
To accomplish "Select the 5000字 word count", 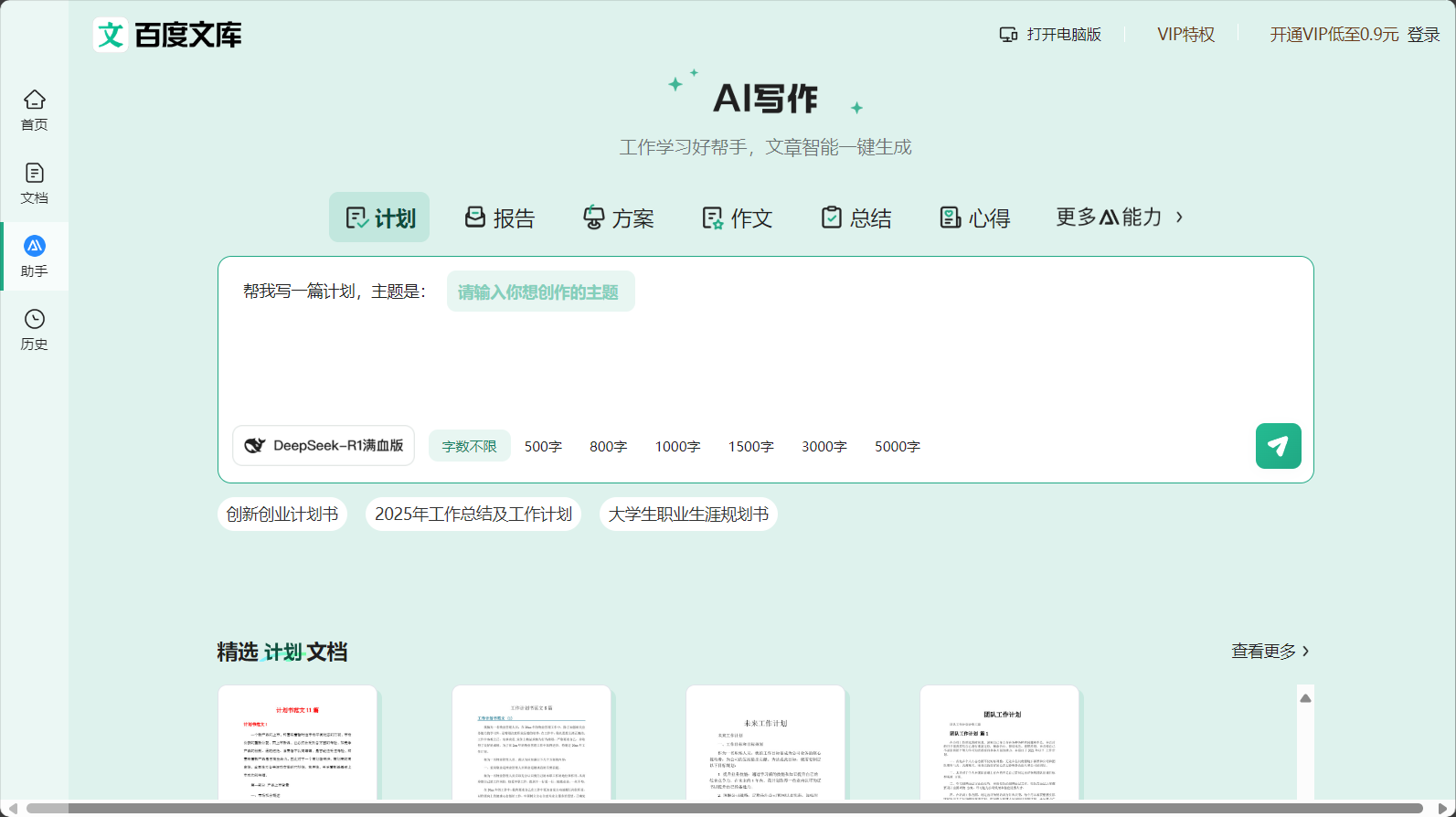I will pyautogui.click(x=897, y=446).
